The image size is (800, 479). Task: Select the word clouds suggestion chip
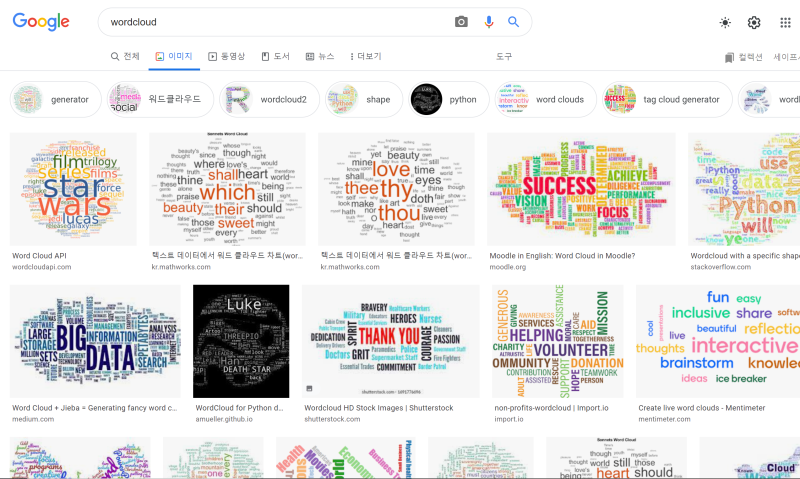tap(545, 99)
